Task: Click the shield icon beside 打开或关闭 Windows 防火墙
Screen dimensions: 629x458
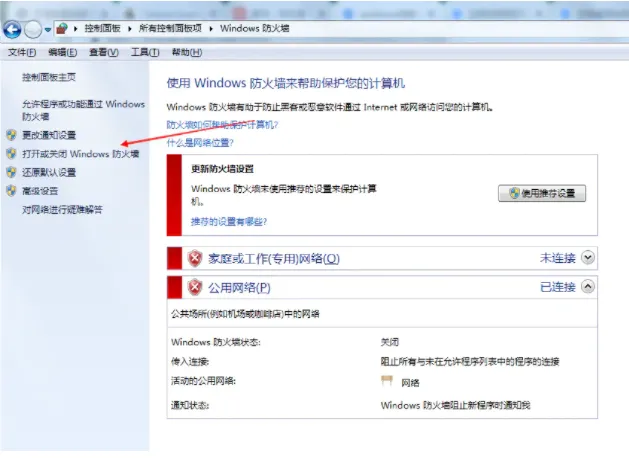Action: tap(11, 154)
